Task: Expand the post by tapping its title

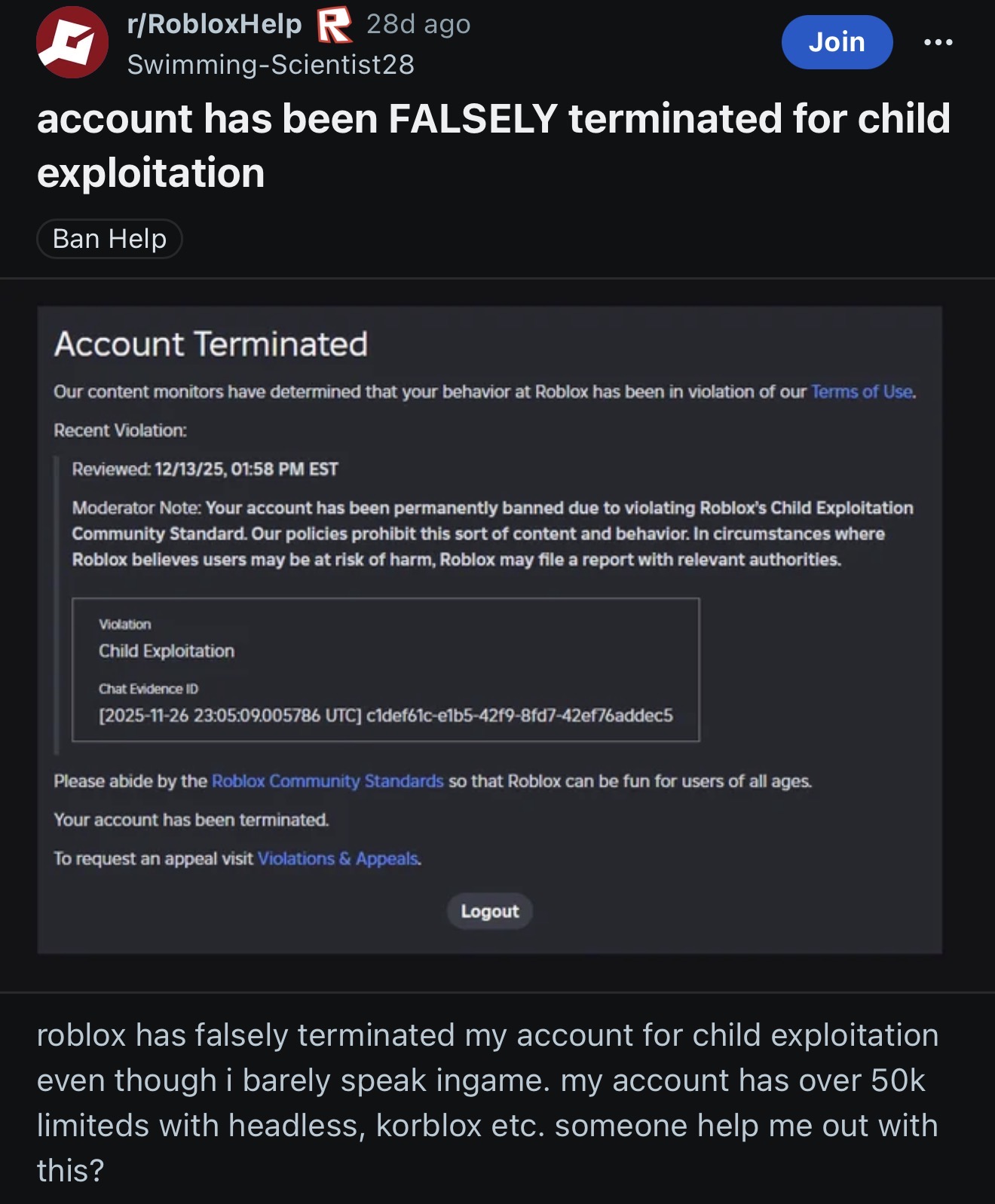Action: [x=494, y=145]
